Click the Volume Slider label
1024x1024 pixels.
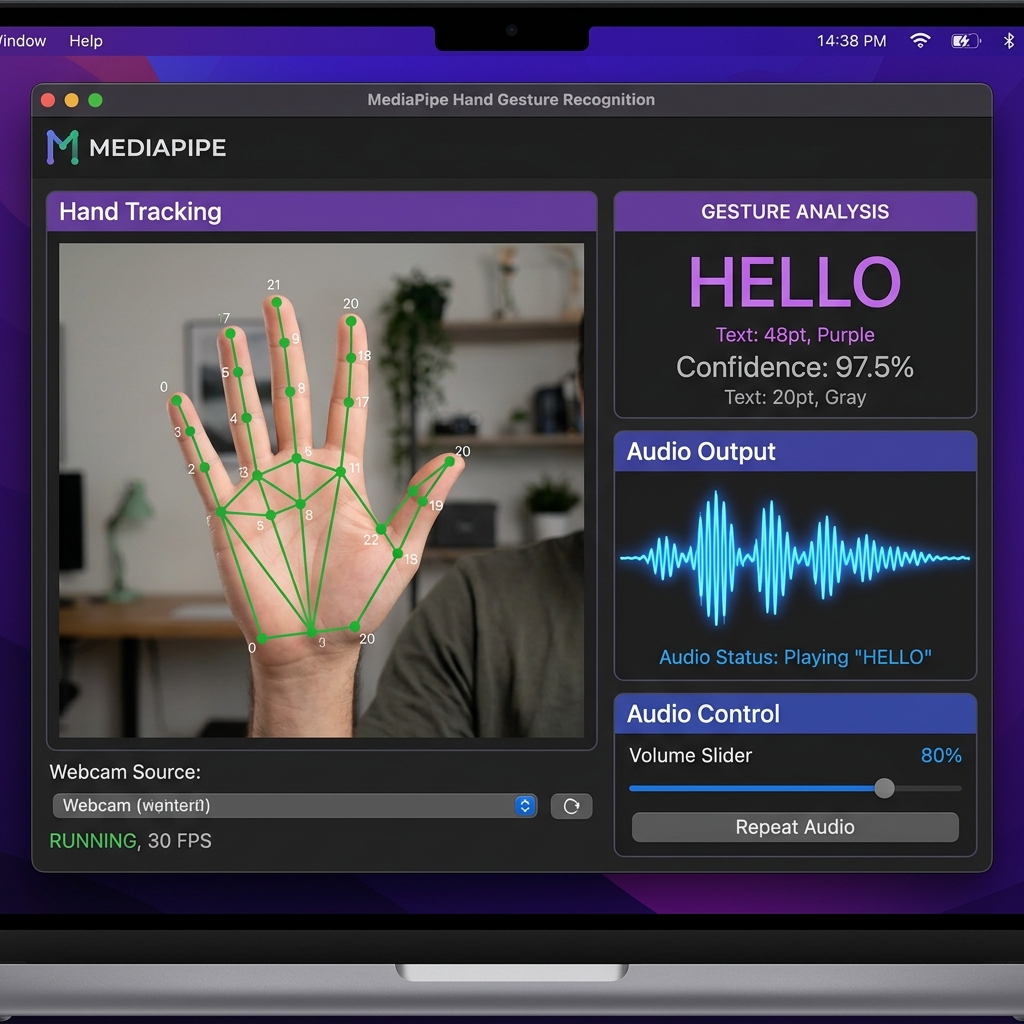690,756
